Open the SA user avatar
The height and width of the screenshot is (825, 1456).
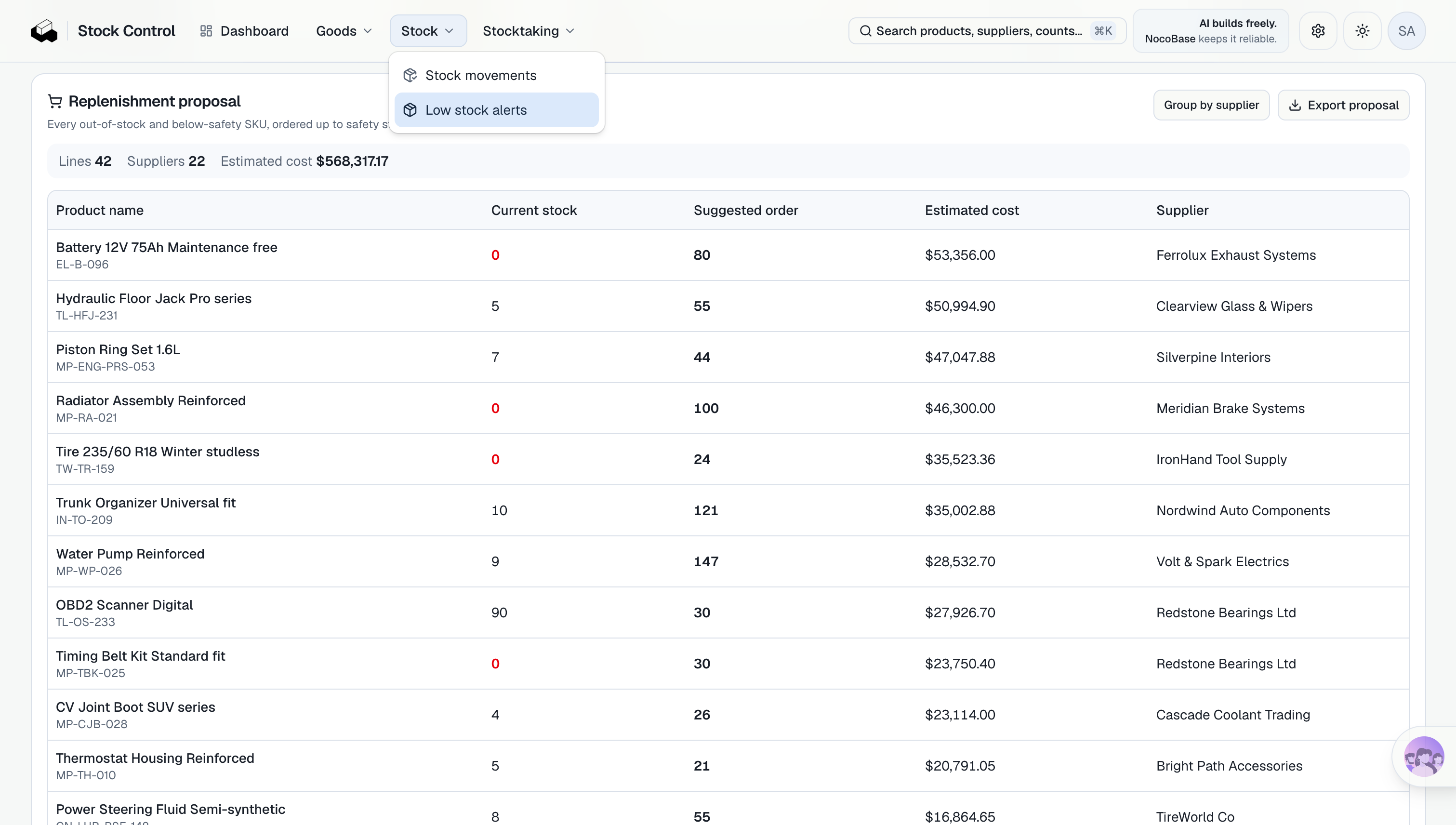(1407, 31)
